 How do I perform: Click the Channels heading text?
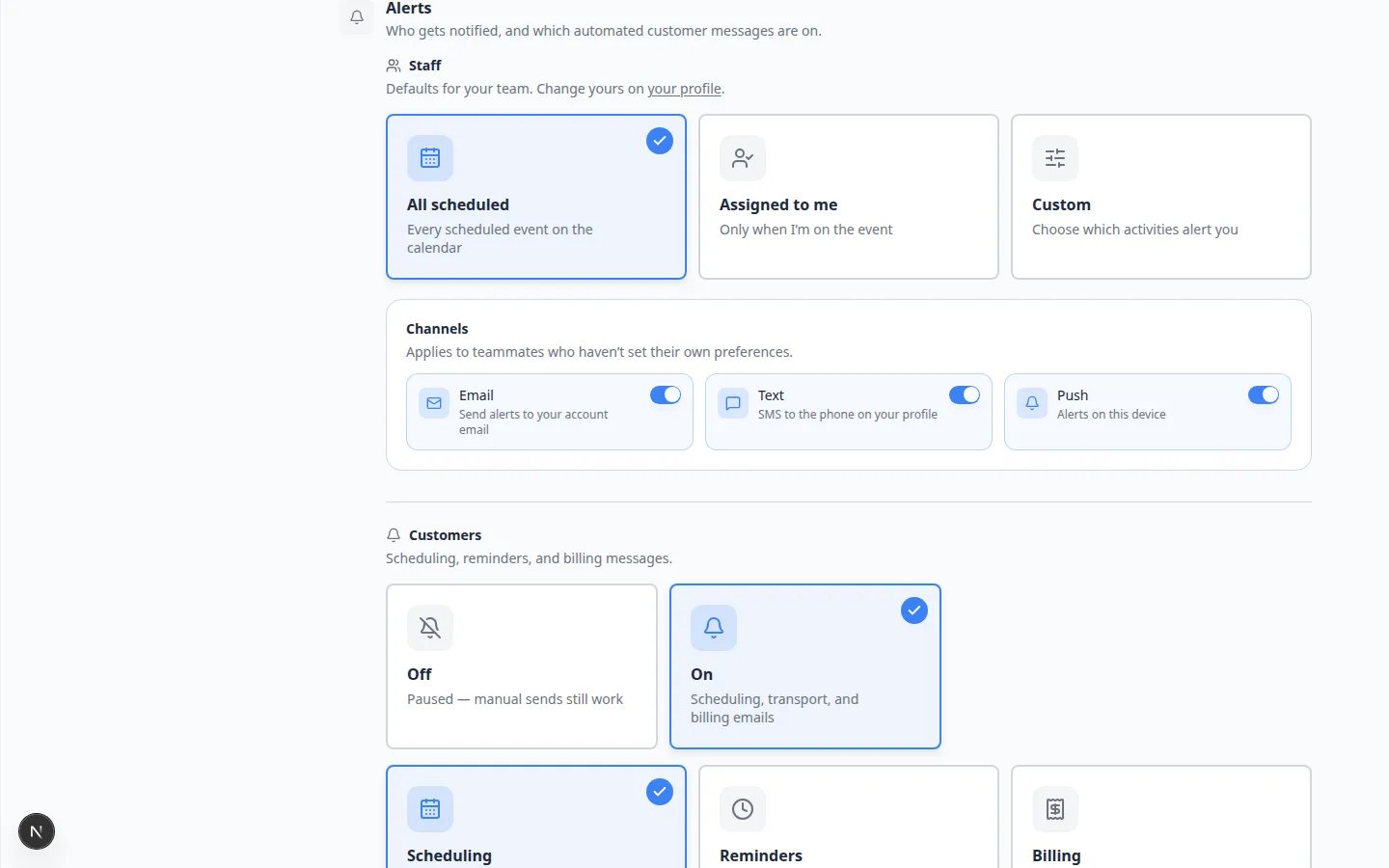pyautogui.click(x=437, y=329)
